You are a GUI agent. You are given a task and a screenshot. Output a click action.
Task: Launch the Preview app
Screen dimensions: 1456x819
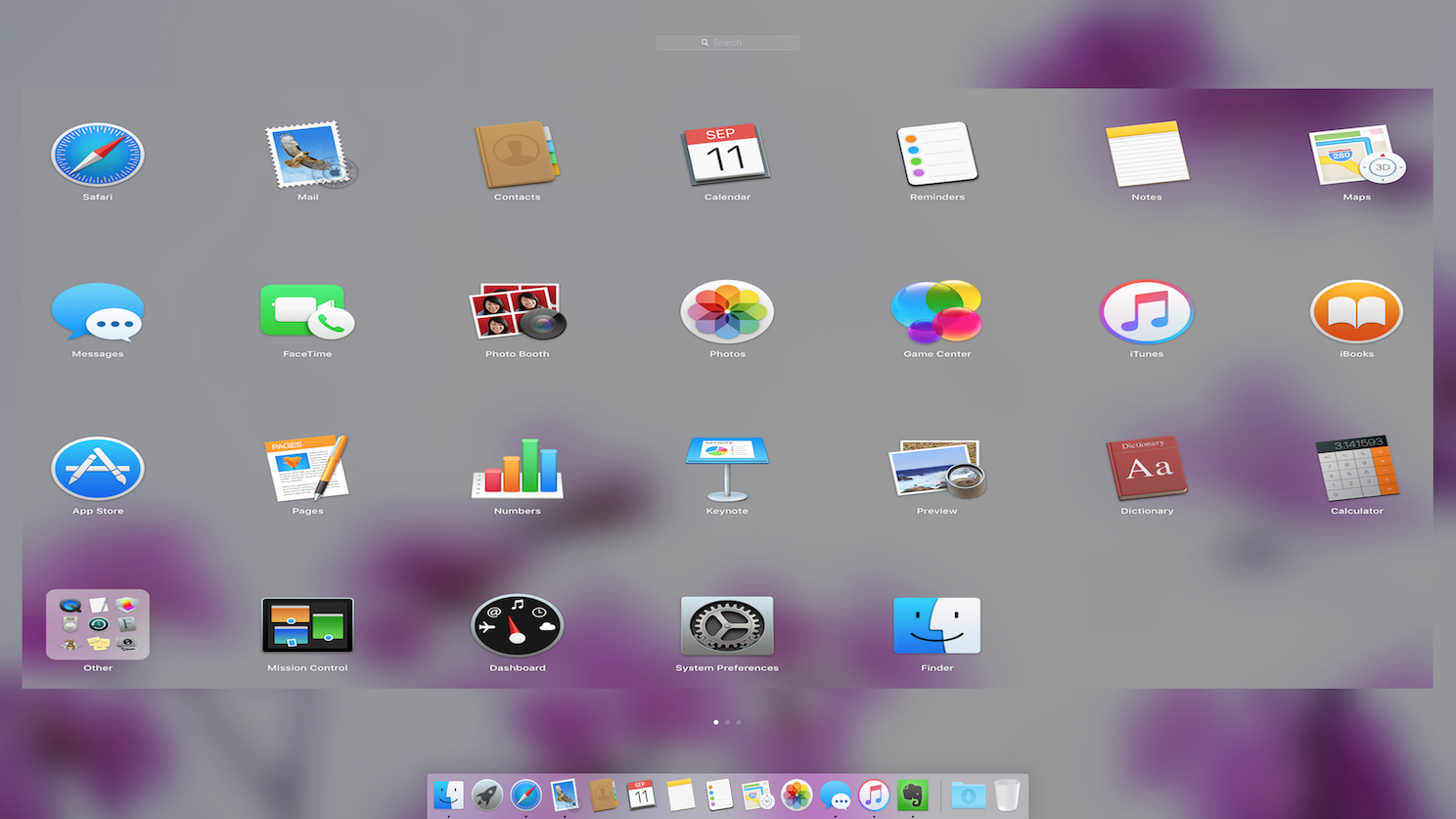click(936, 469)
